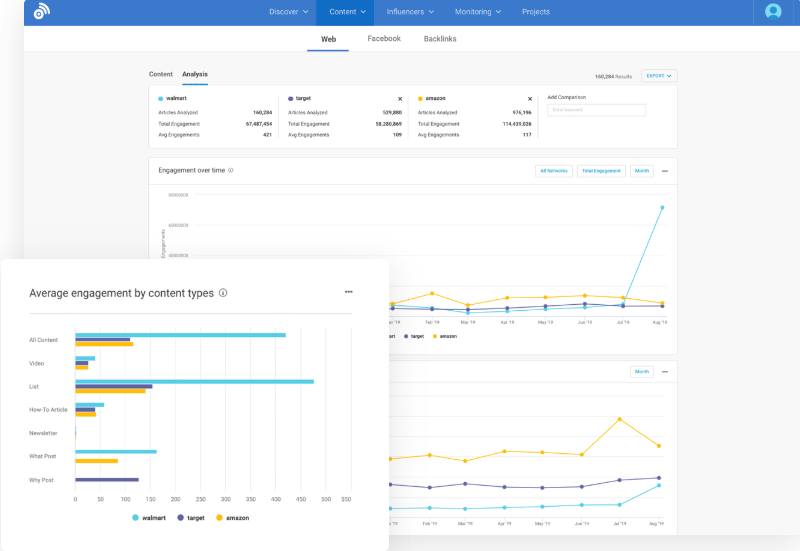Open three-dot menu on content types chart

(349, 292)
